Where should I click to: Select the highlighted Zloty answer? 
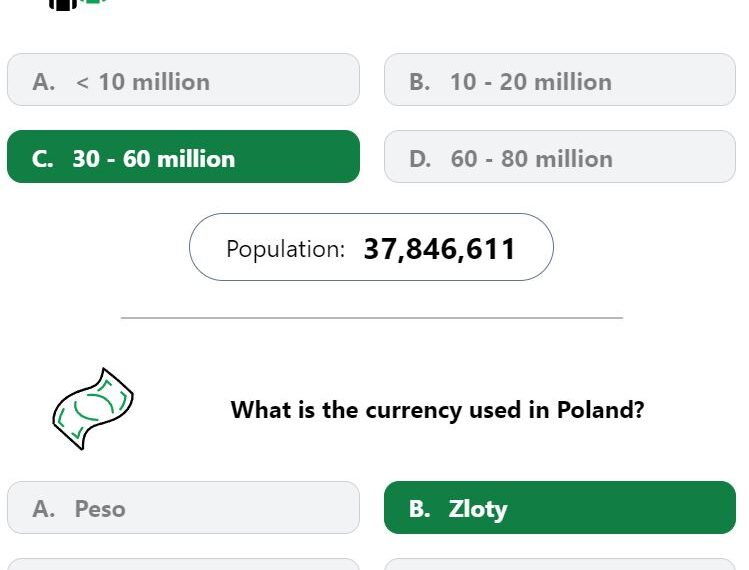(x=559, y=507)
